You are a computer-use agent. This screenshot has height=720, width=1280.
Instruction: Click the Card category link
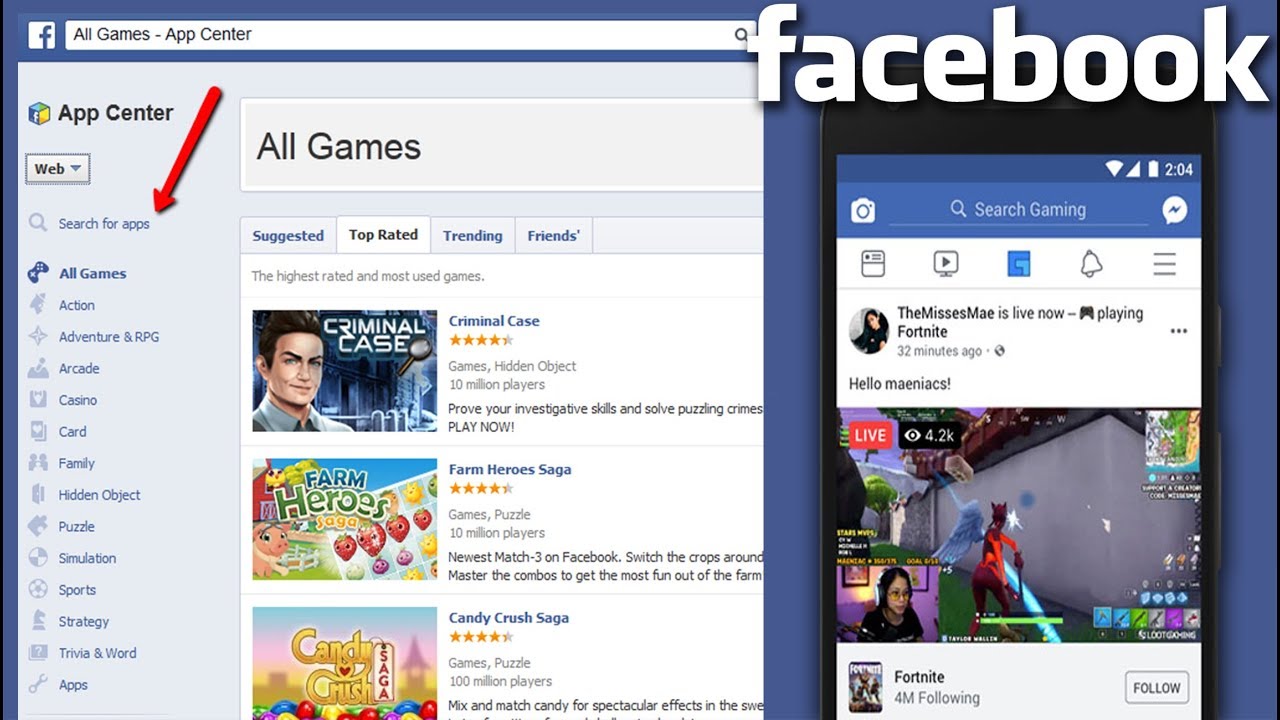pyautogui.click(x=72, y=432)
